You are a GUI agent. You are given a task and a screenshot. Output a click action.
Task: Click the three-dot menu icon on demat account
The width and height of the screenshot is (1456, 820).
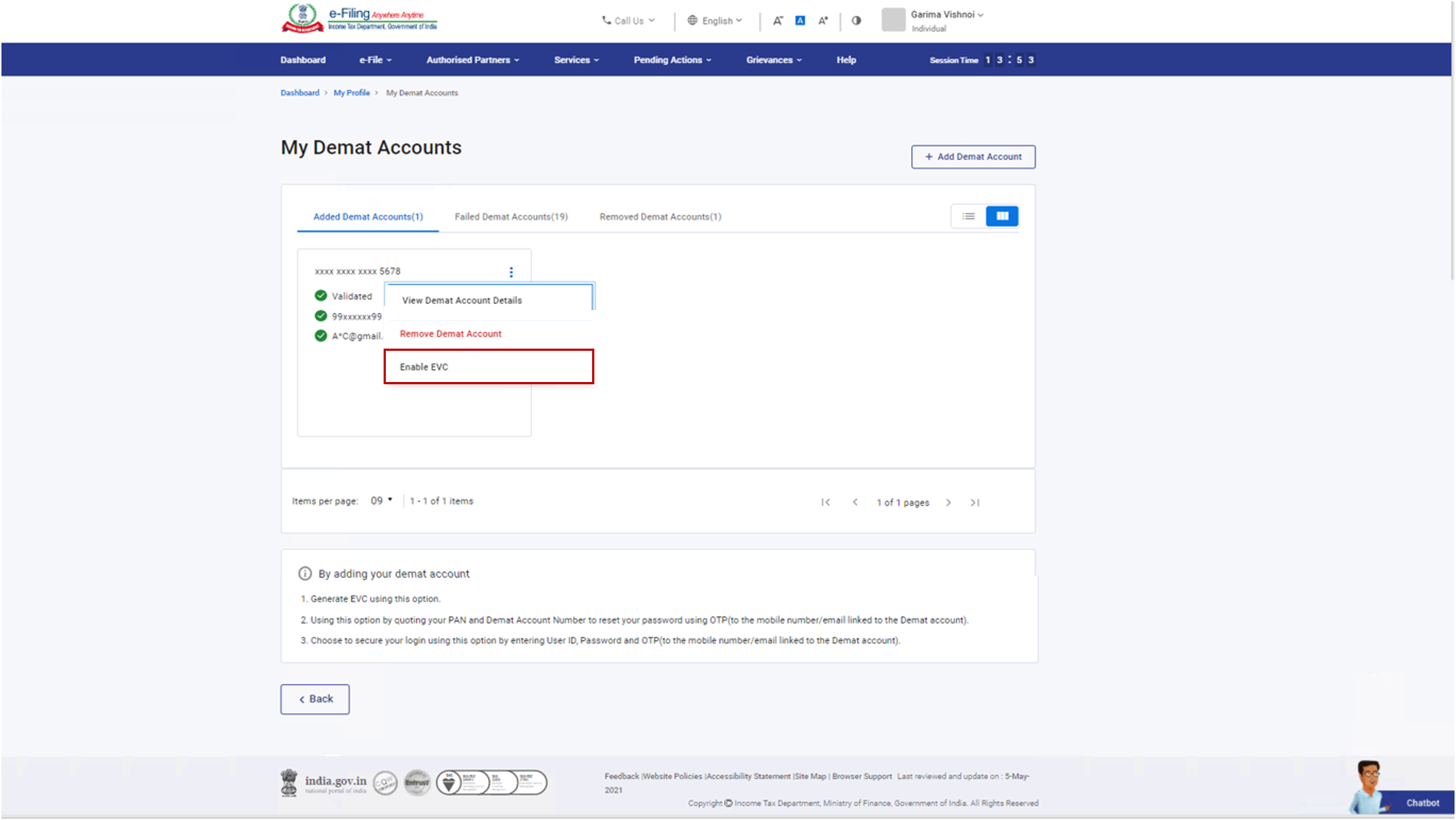511,271
